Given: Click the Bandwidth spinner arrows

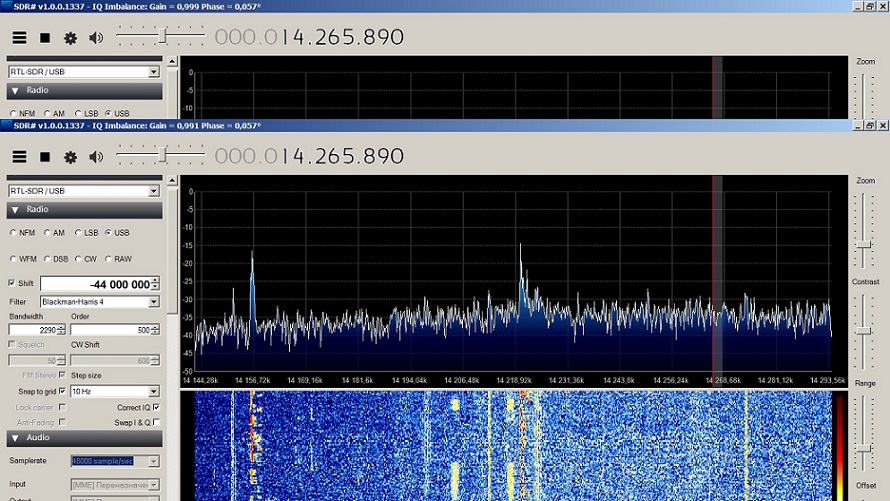Looking at the screenshot, I should 61,330.
